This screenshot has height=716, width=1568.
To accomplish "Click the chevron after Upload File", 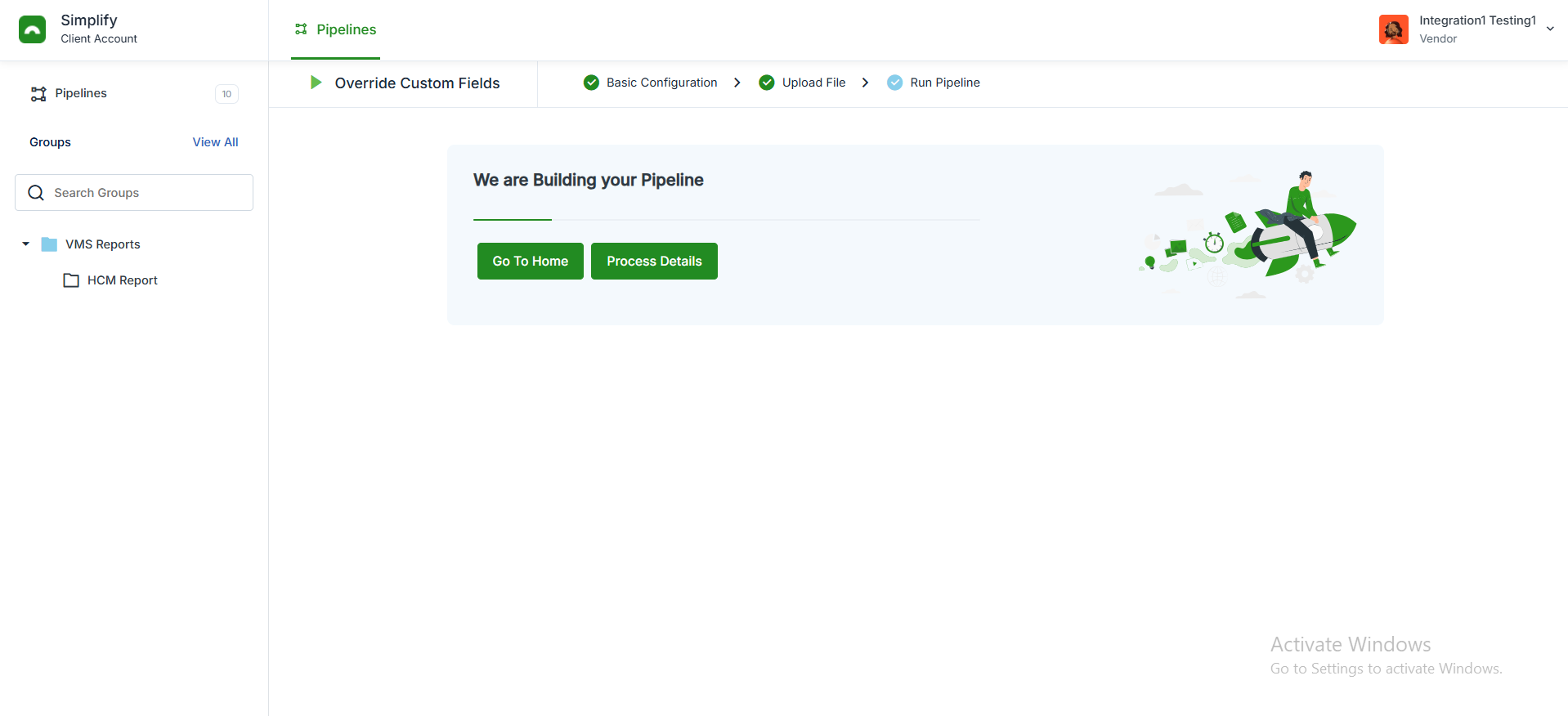I will click(x=865, y=83).
